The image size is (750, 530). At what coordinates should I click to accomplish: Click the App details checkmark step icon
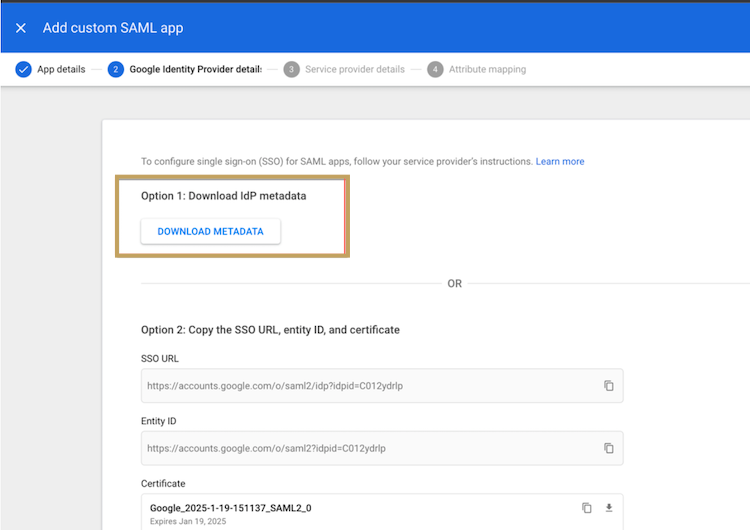click(x=23, y=69)
